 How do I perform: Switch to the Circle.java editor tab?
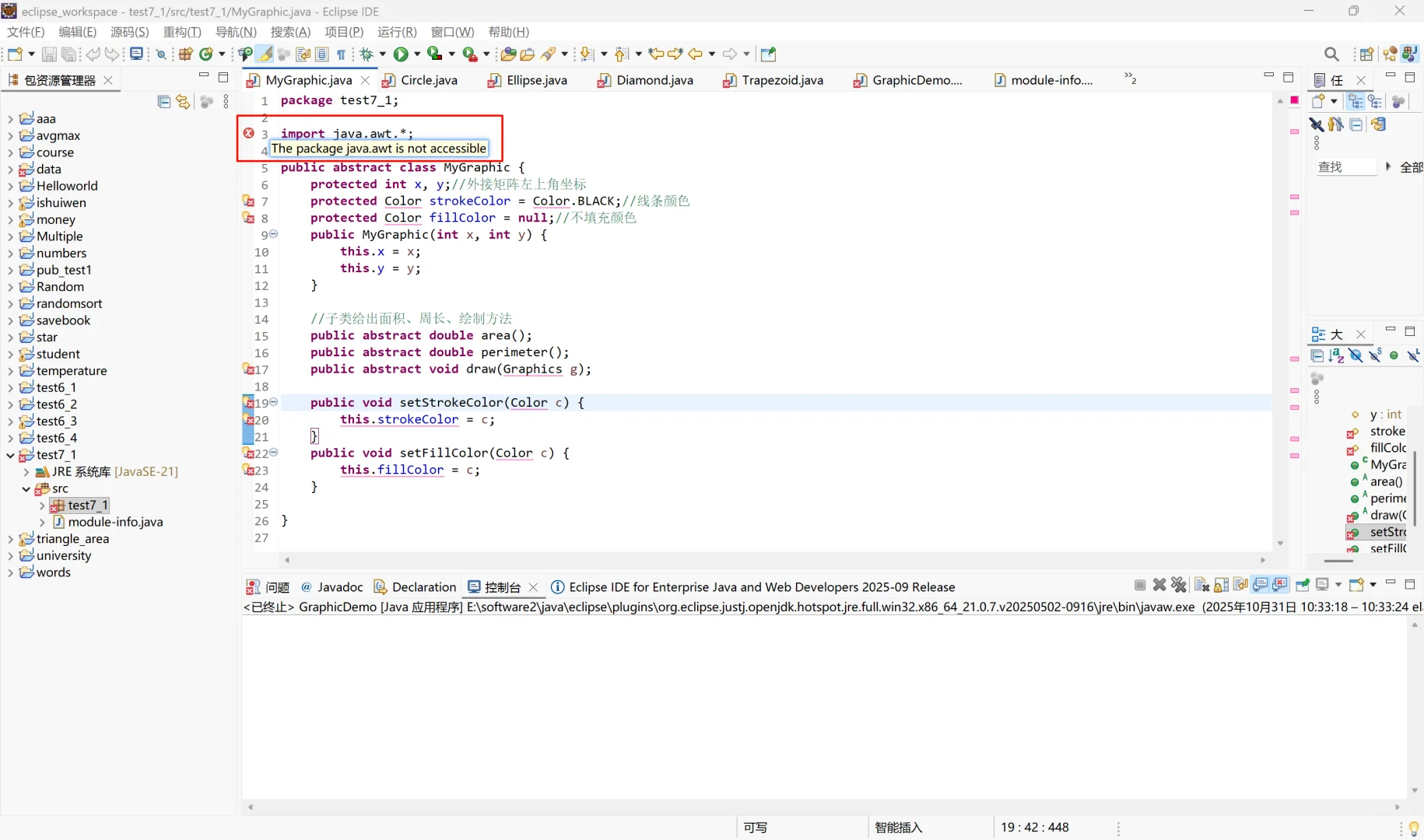click(428, 80)
